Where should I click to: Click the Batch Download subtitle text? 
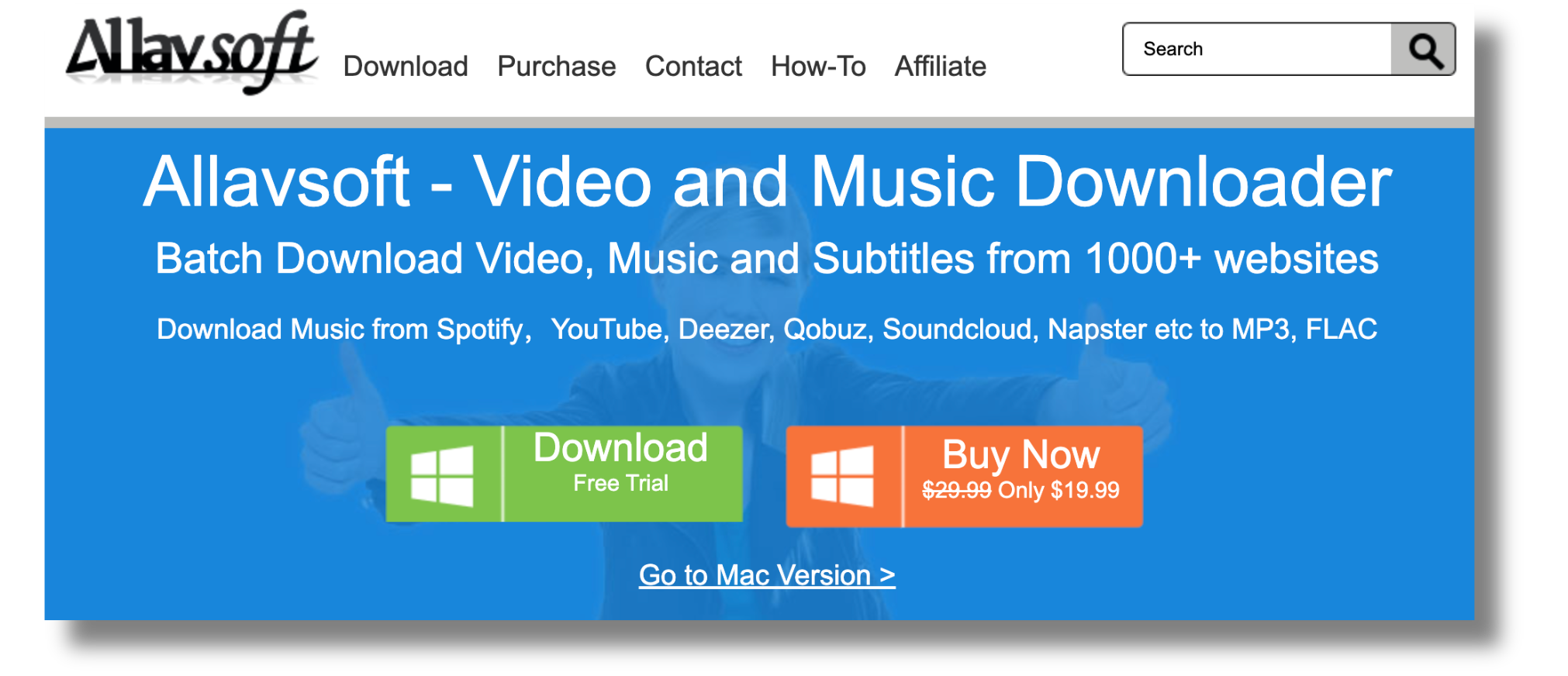click(x=767, y=259)
